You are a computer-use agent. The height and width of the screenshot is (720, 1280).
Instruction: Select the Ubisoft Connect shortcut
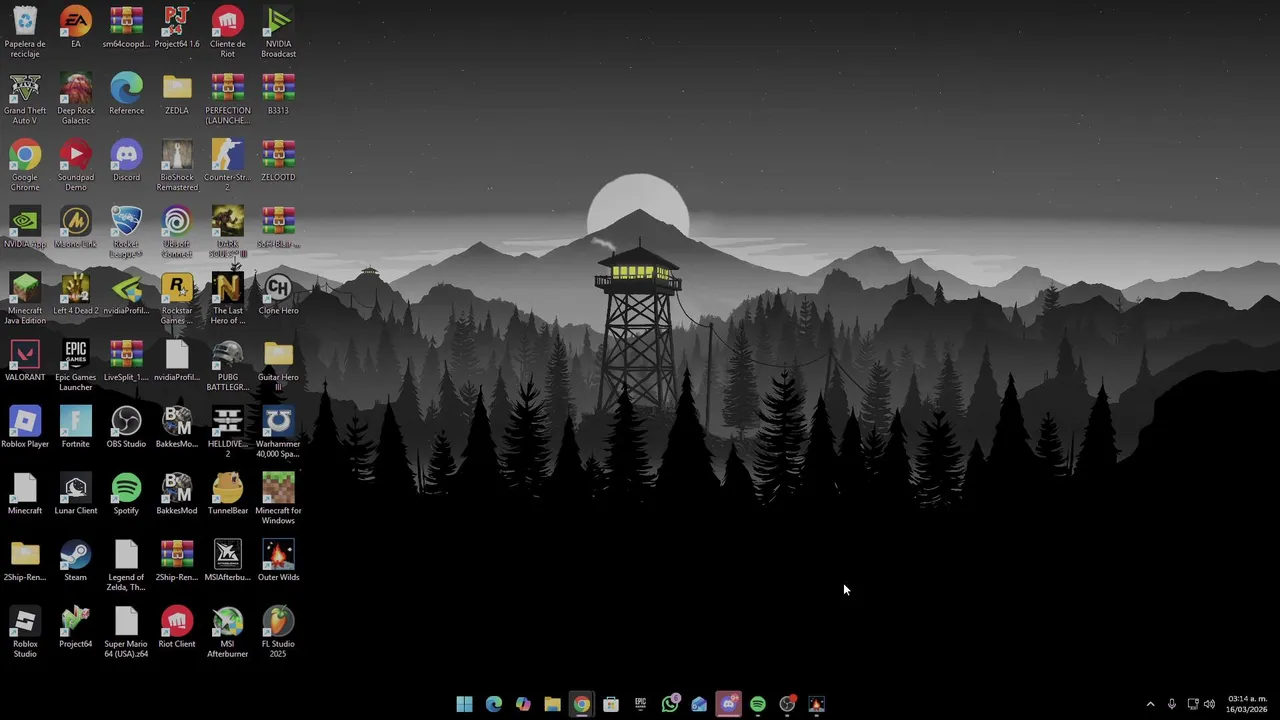[x=177, y=232]
